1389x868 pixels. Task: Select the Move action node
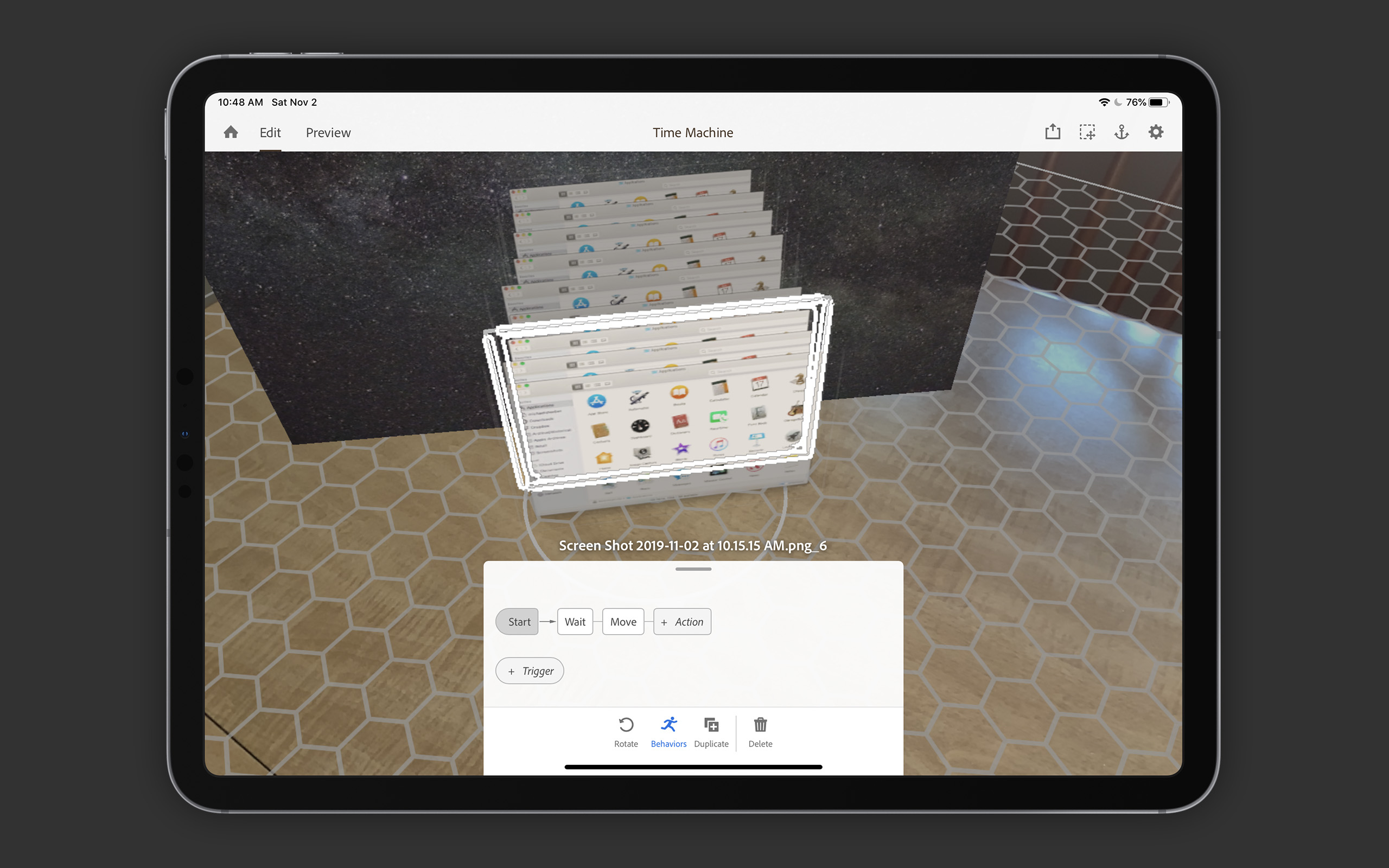[x=623, y=621]
